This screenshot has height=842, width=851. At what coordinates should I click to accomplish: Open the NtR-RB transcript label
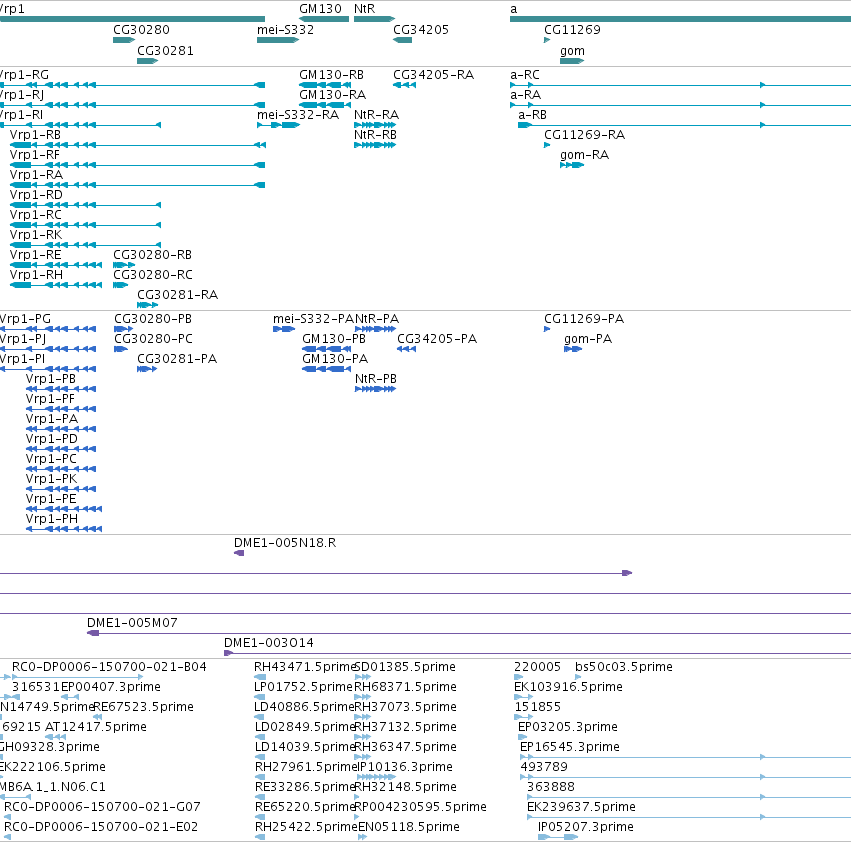pyautogui.click(x=376, y=135)
